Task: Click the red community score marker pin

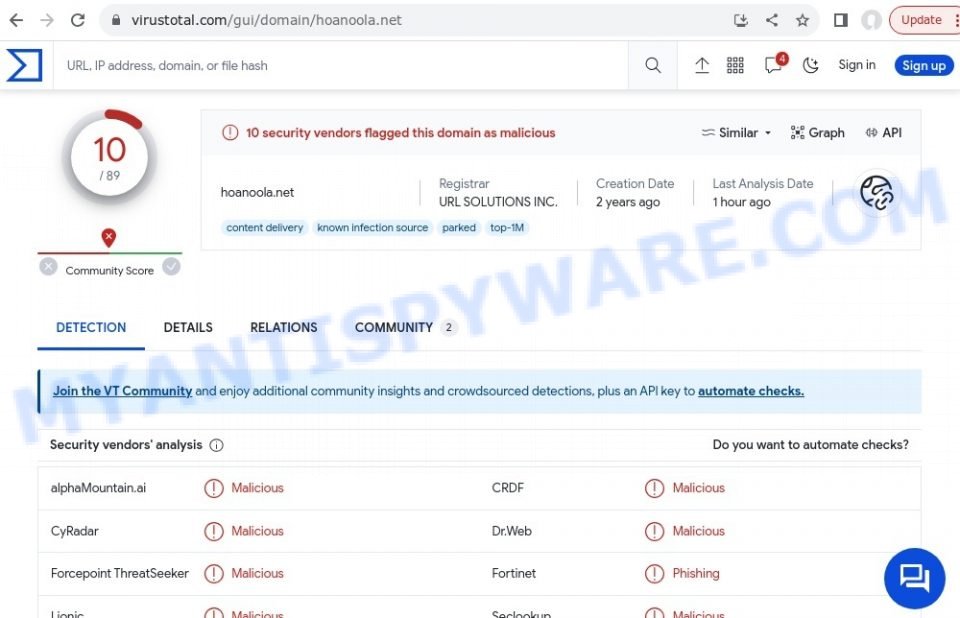Action: pos(108,238)
